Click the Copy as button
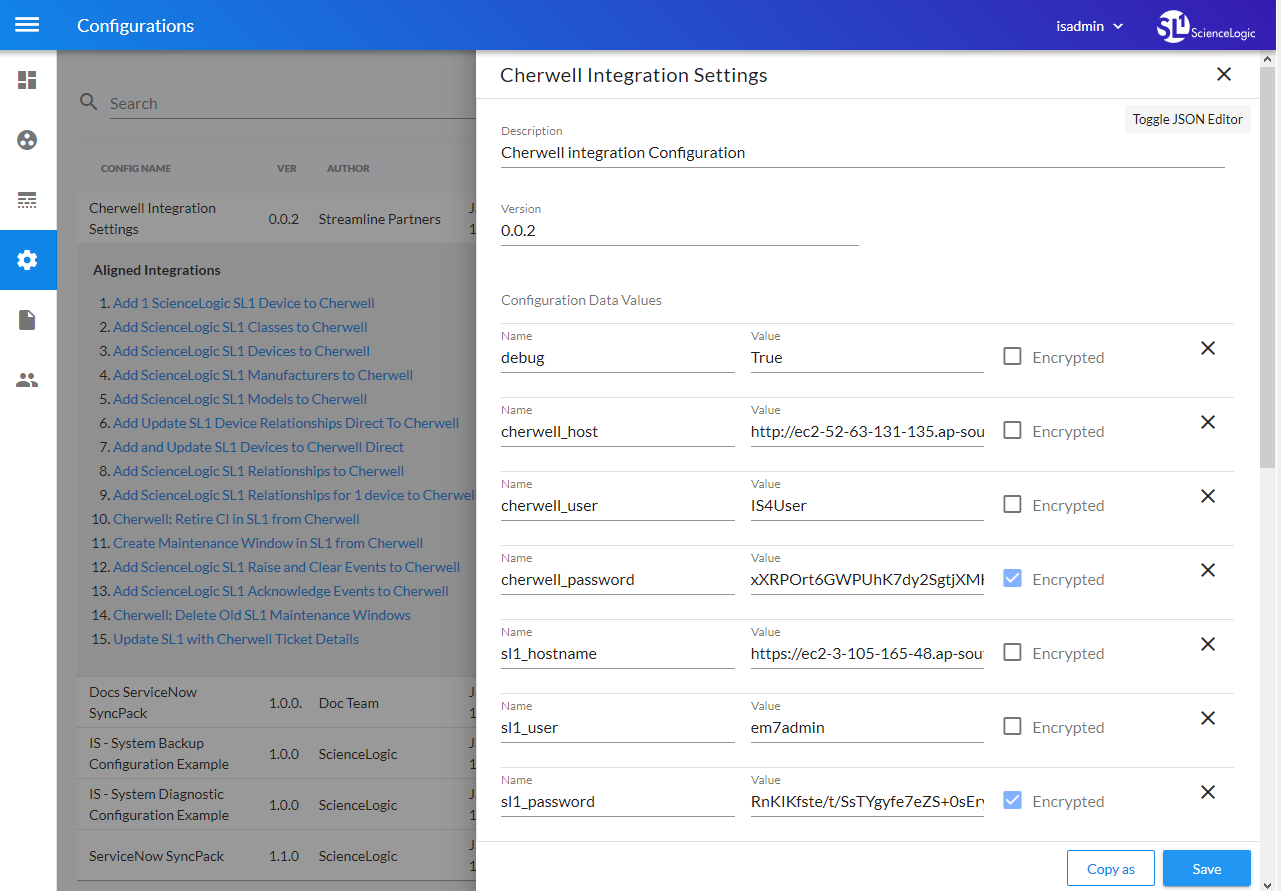This screenshot has width=1281, height=891. [x=1110, y=869]
